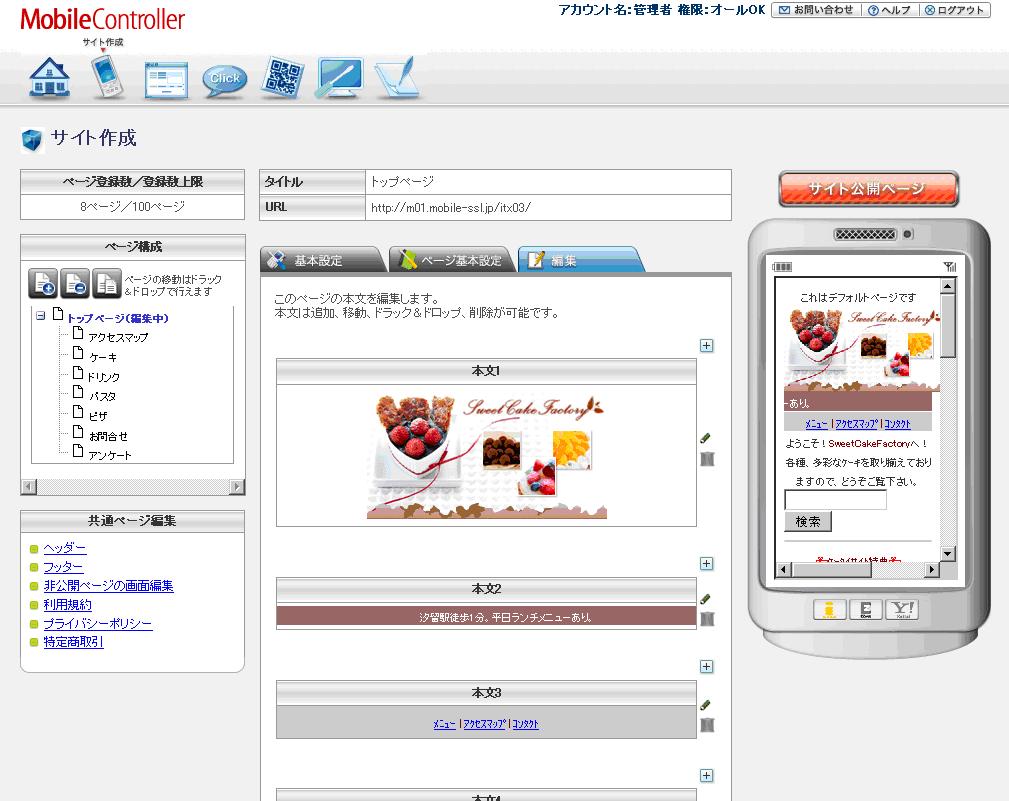Switch to the 基本設定 tab
This screenshot has height=801, width=1009.
[x=322, y=260]
